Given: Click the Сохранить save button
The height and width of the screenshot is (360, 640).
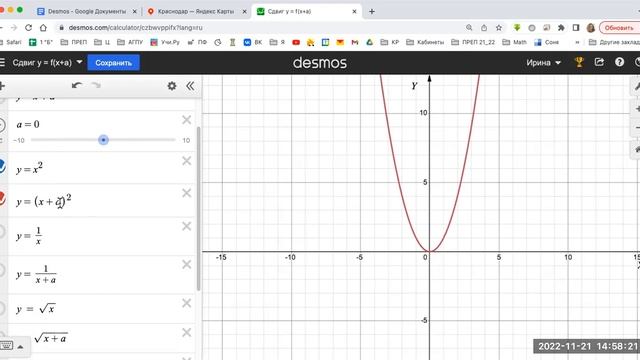Looking at the screenshot, I should [x=113, y=62].
